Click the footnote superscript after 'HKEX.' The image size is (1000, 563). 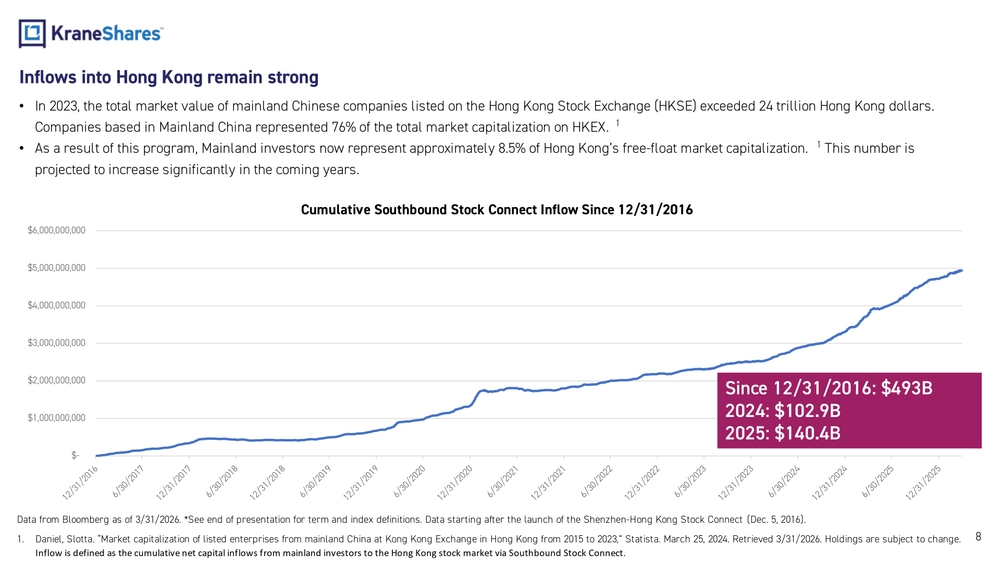617,122
